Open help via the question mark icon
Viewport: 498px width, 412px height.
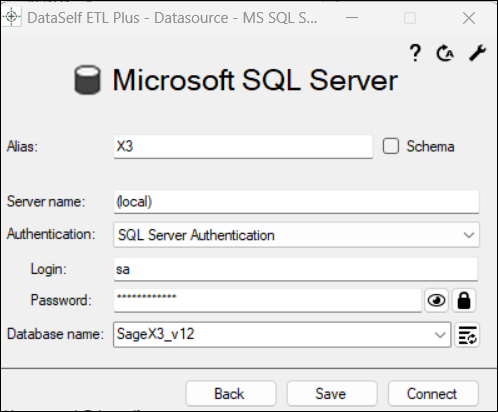415,53
